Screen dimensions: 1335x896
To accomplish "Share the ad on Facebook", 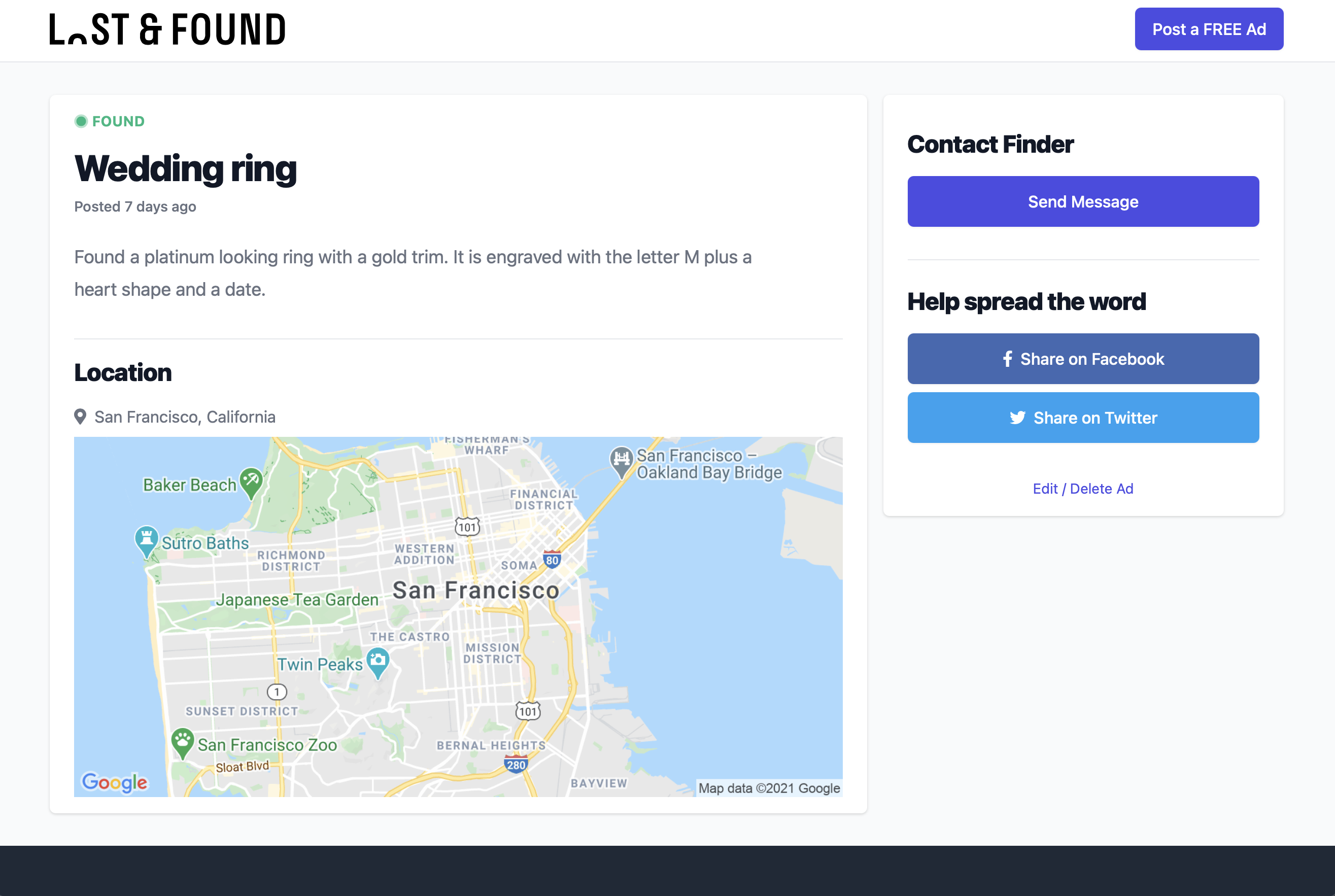I will pos(1082,359).
